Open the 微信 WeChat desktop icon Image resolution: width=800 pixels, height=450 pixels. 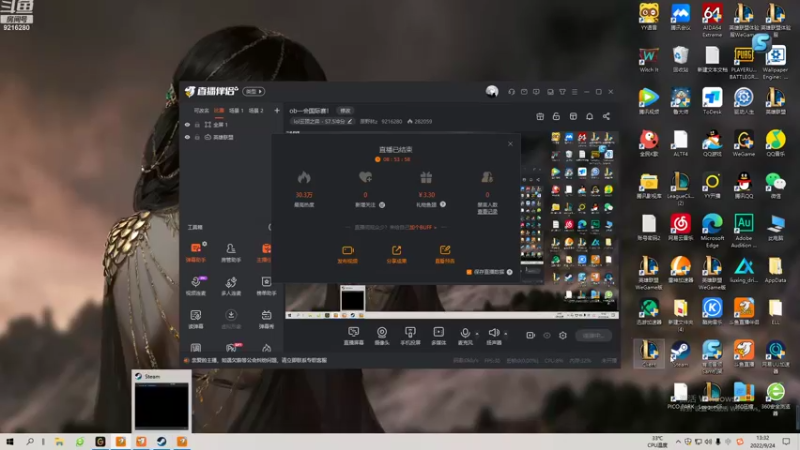tap(775, 185)
